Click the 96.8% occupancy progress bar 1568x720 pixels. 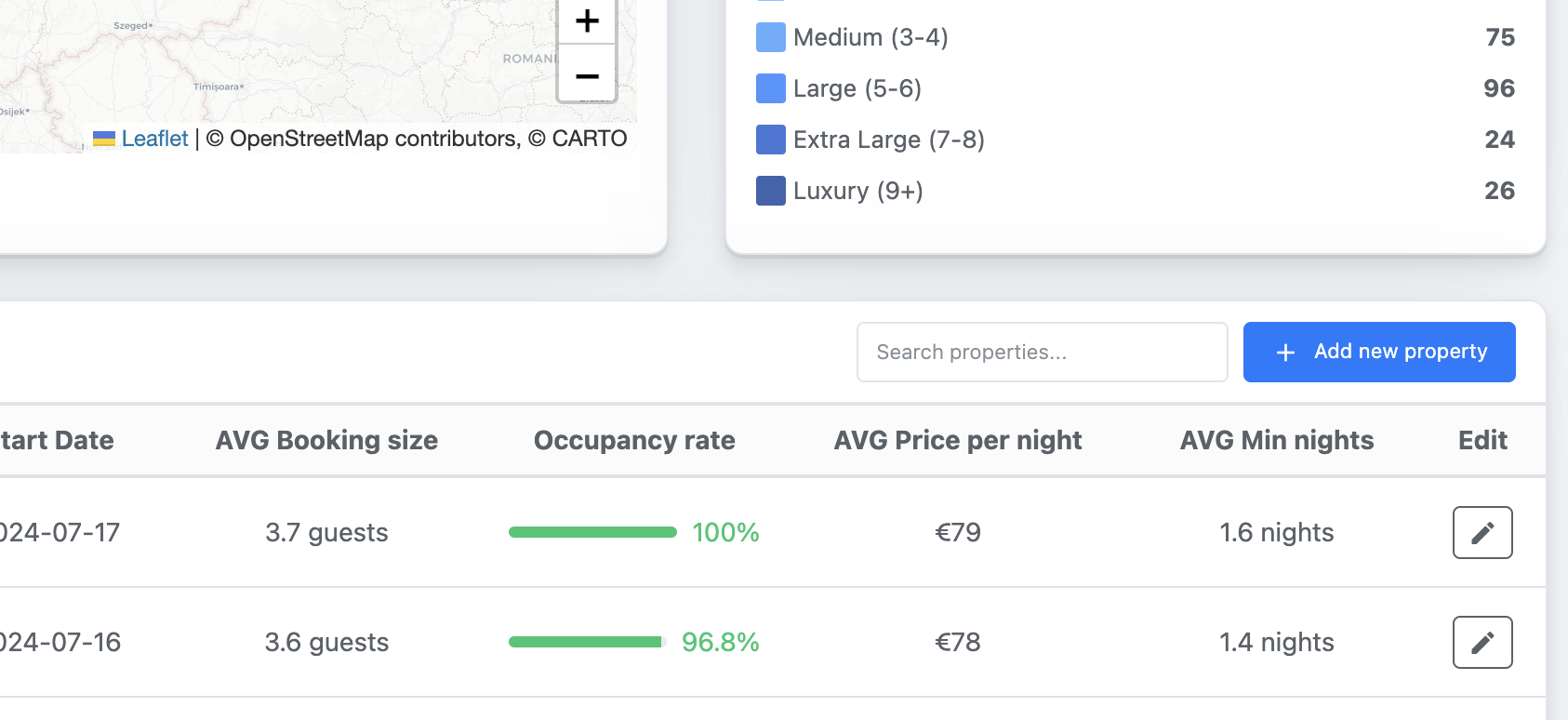(x=586, y=642)
